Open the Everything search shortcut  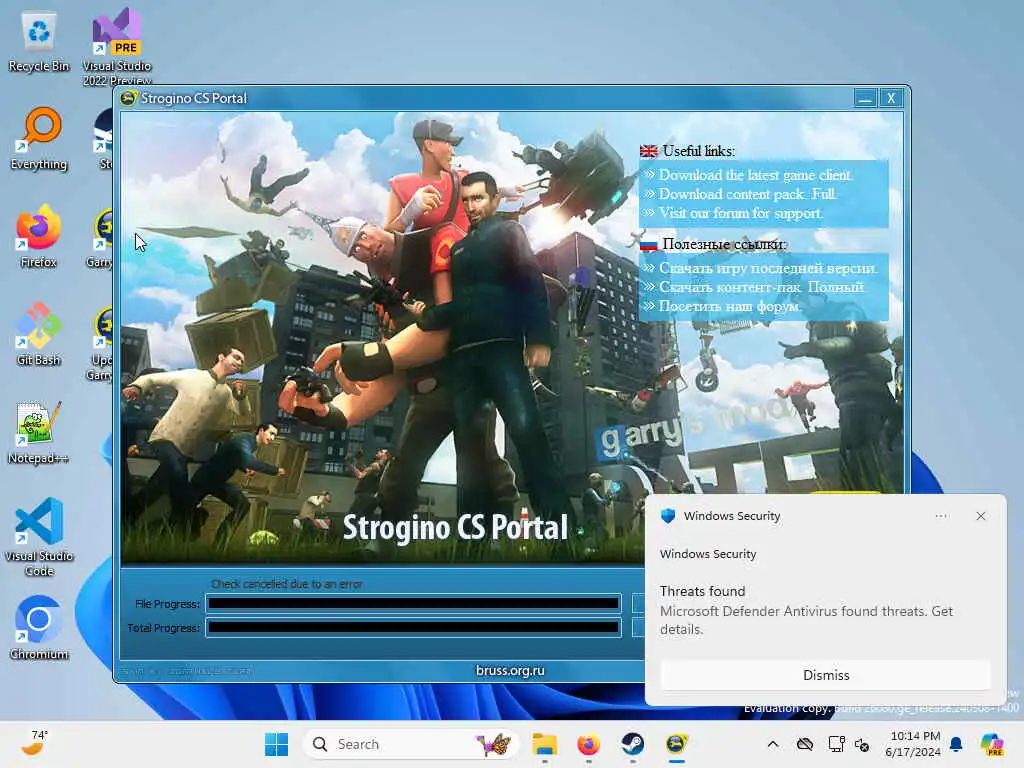click(39, 138)
